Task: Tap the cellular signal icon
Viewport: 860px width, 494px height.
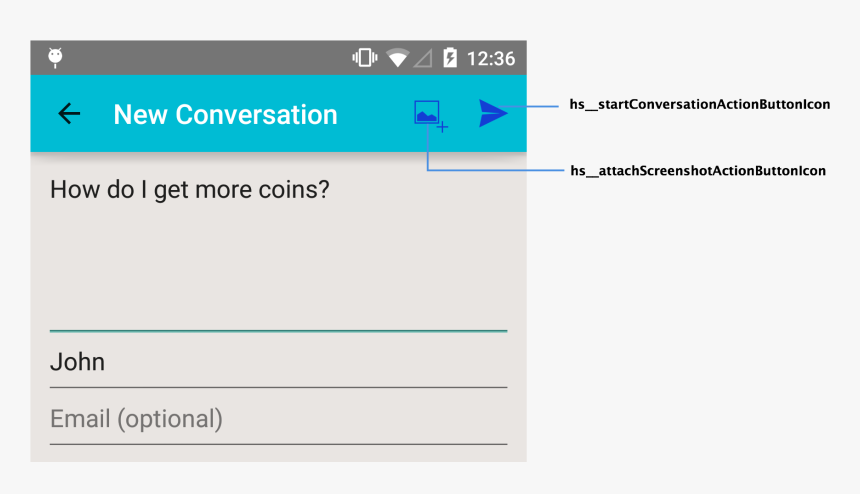Action: [x=423, y=58]
